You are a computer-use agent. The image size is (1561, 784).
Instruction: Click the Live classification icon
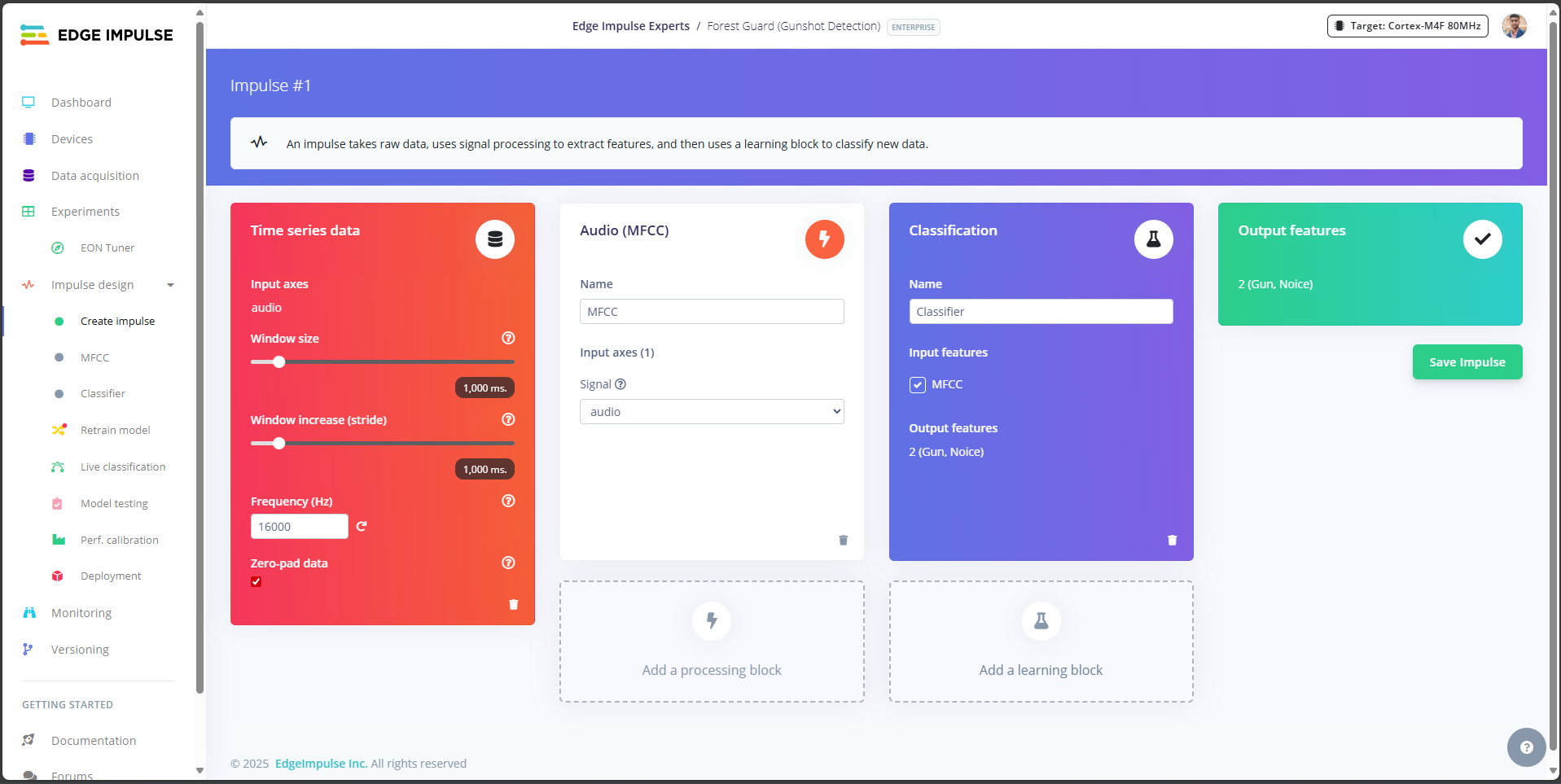[x=58, y=466]
